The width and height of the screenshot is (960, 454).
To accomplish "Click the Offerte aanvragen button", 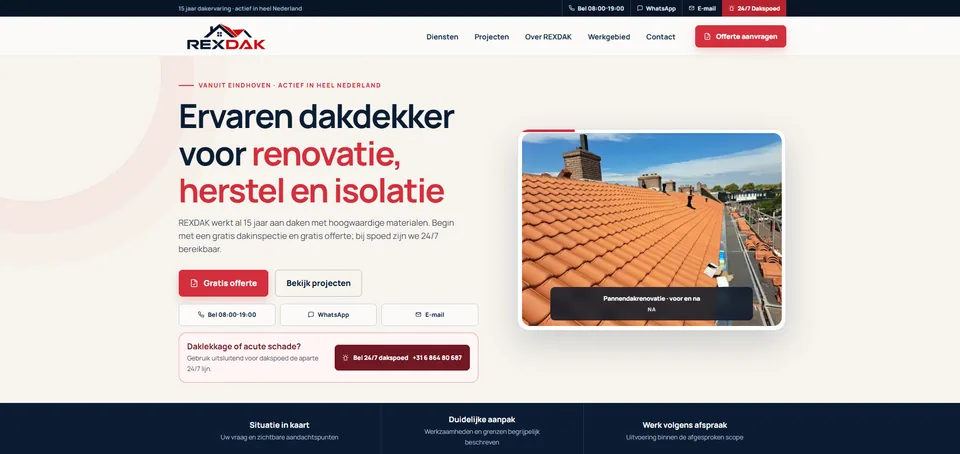I will pyautogui.click(x=740, y=36).
